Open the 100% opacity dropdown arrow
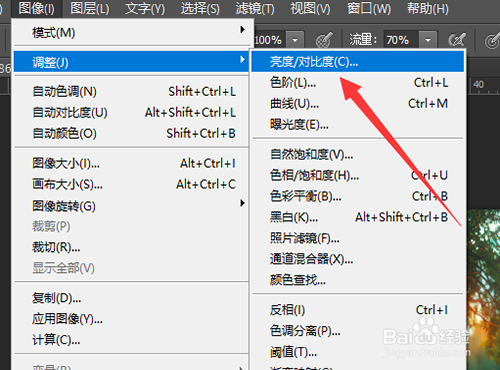This screenshot has height=370, width=500. (x=295, y=40)
